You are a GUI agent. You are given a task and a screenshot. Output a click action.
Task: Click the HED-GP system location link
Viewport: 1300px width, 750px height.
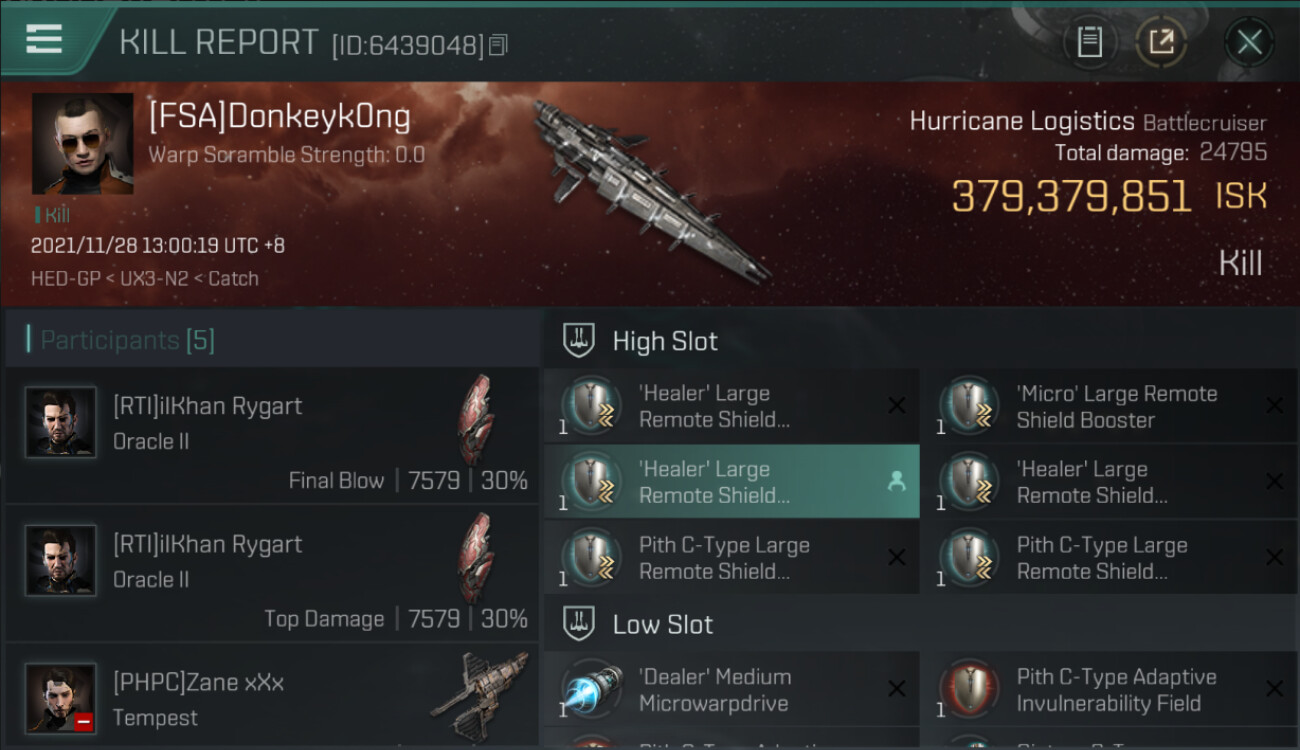(x=65, y=279)
